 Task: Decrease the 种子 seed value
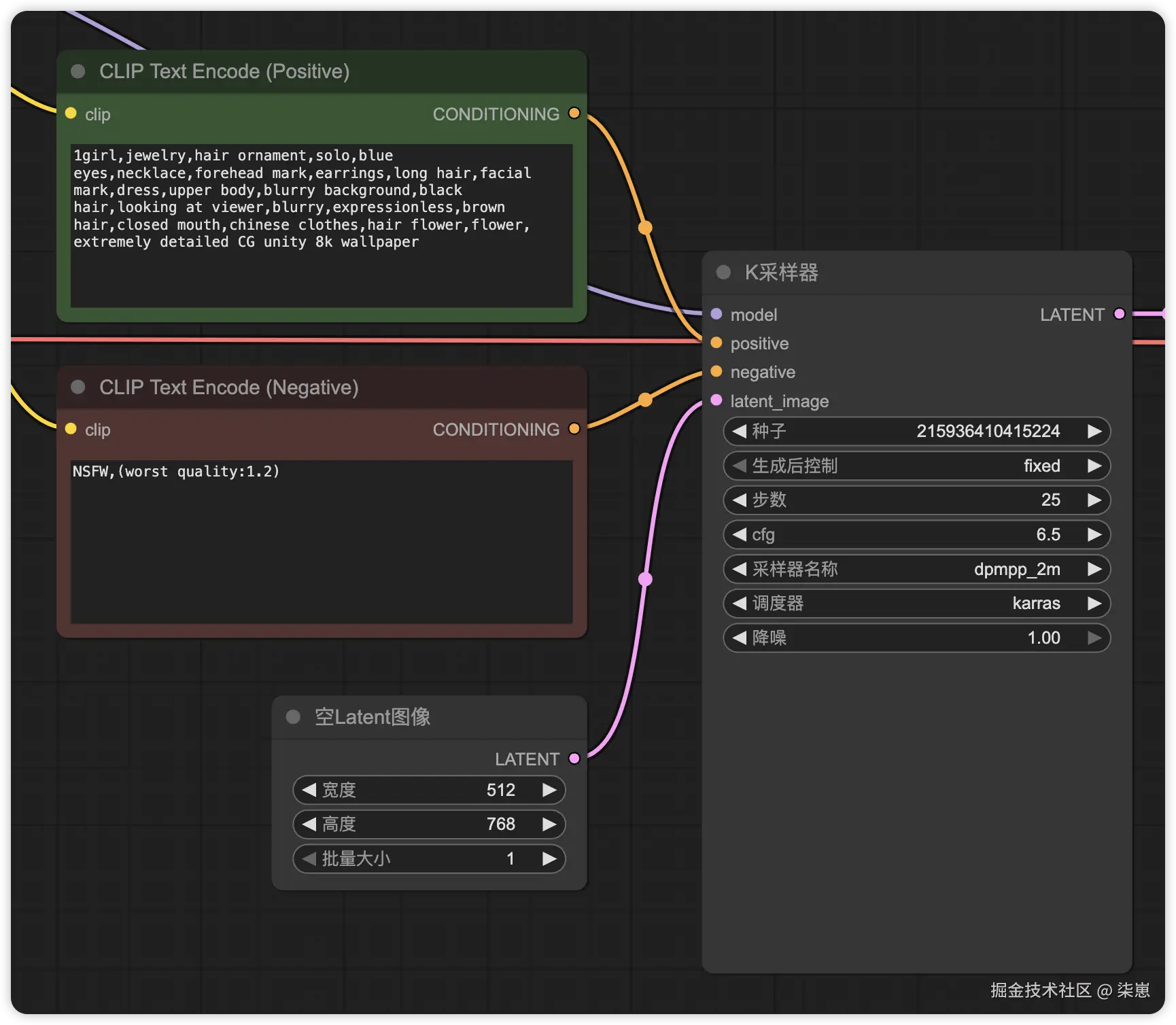739,431
